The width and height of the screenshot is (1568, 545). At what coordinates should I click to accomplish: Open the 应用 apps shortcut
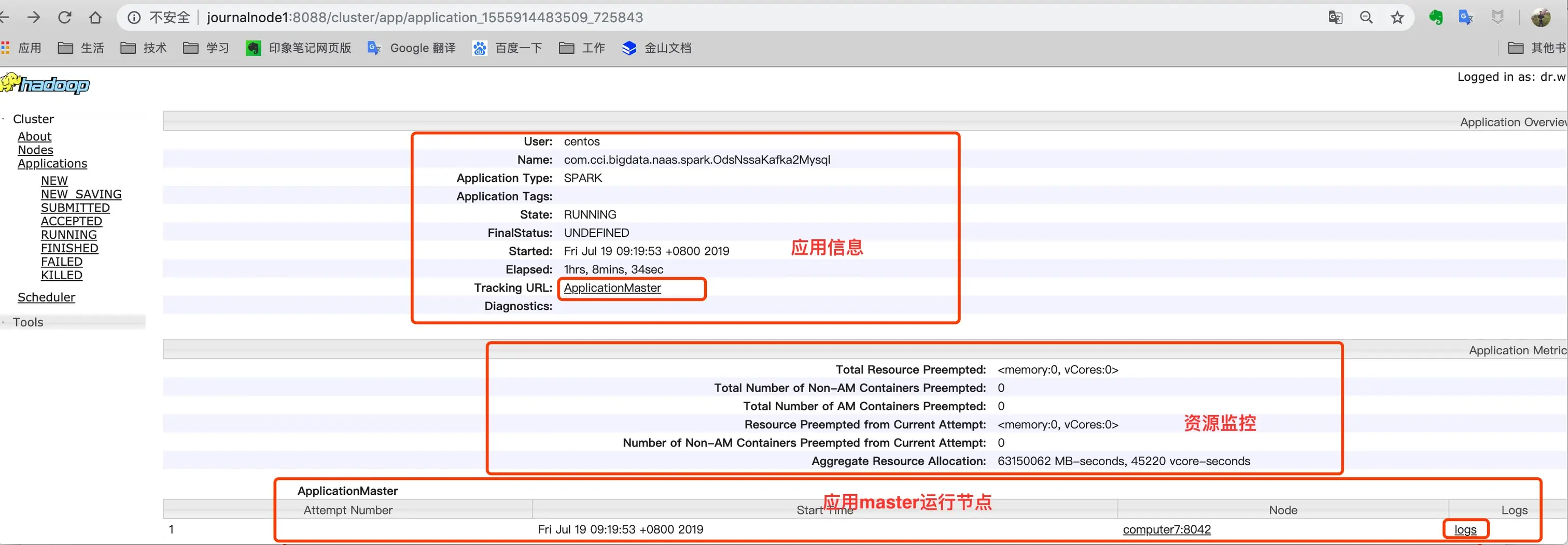pyautogui.click(x=21, y=48)
